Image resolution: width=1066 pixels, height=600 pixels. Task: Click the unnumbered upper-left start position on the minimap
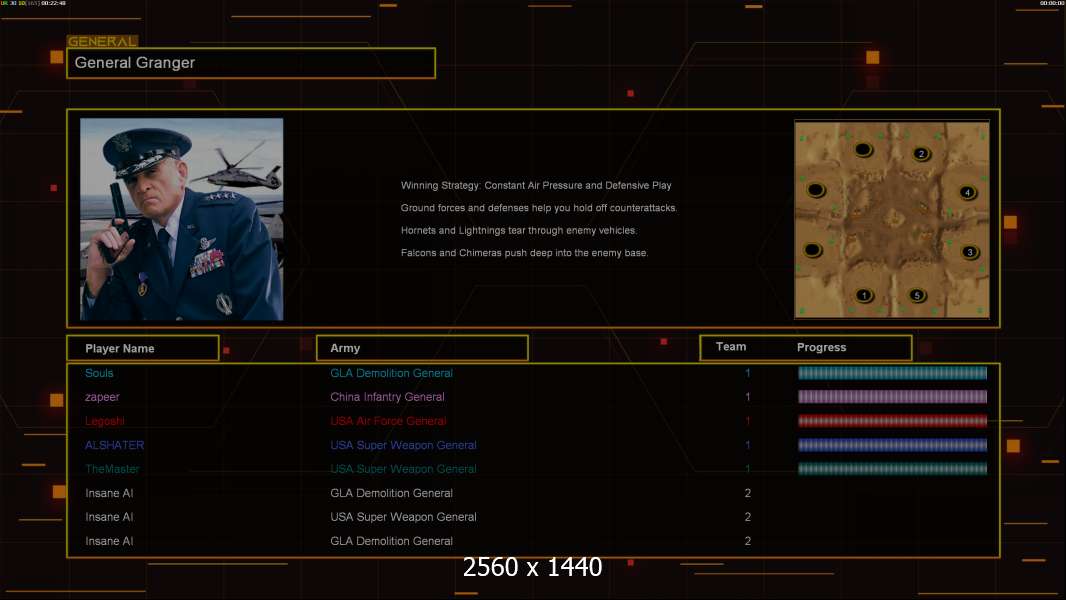pos(816,191)
